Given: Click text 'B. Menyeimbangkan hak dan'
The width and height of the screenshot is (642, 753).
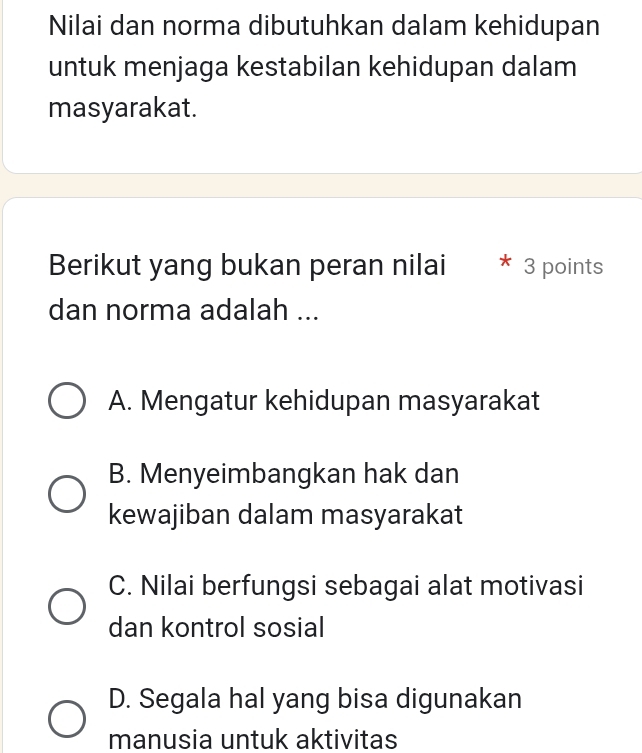Looking at the screenshot, I should click(x=284, y=474).
